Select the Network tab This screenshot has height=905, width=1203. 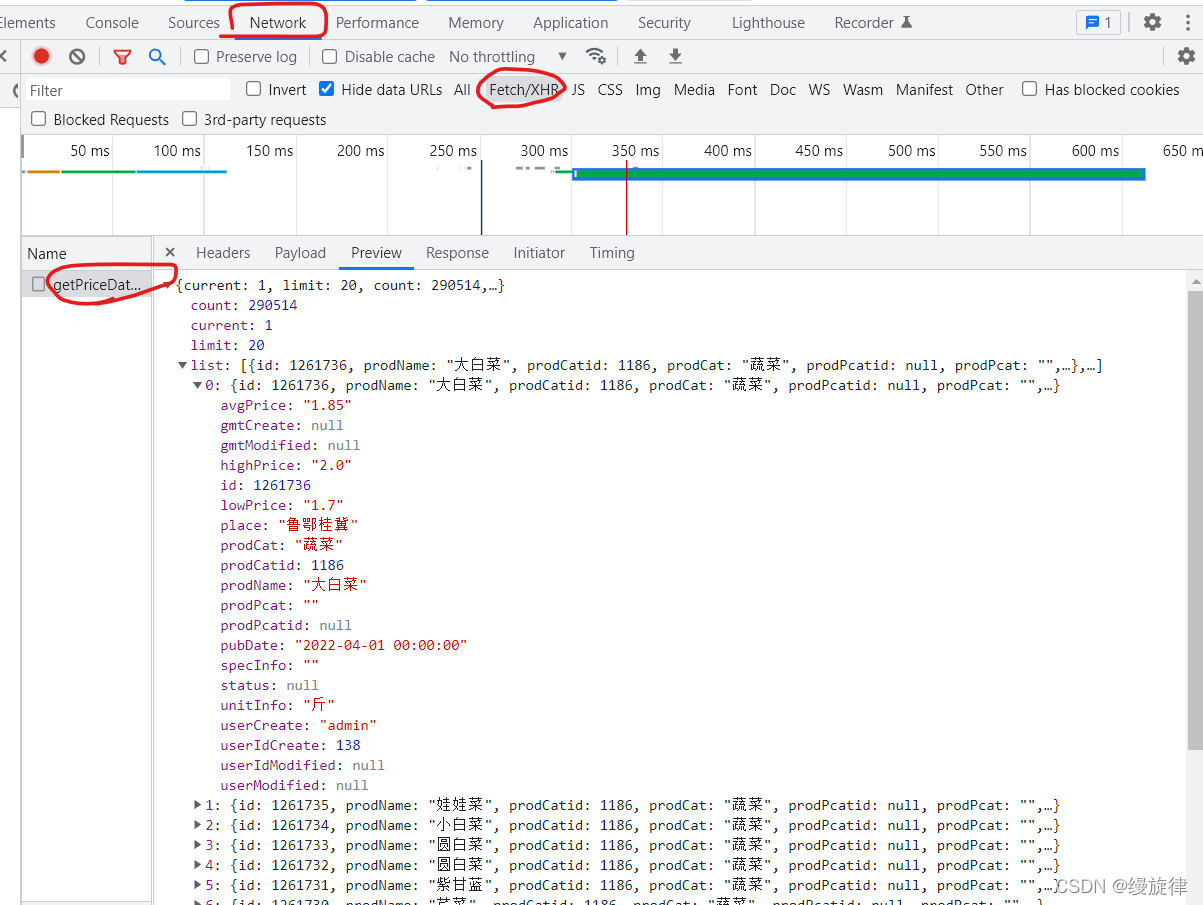tap(278, 22)
